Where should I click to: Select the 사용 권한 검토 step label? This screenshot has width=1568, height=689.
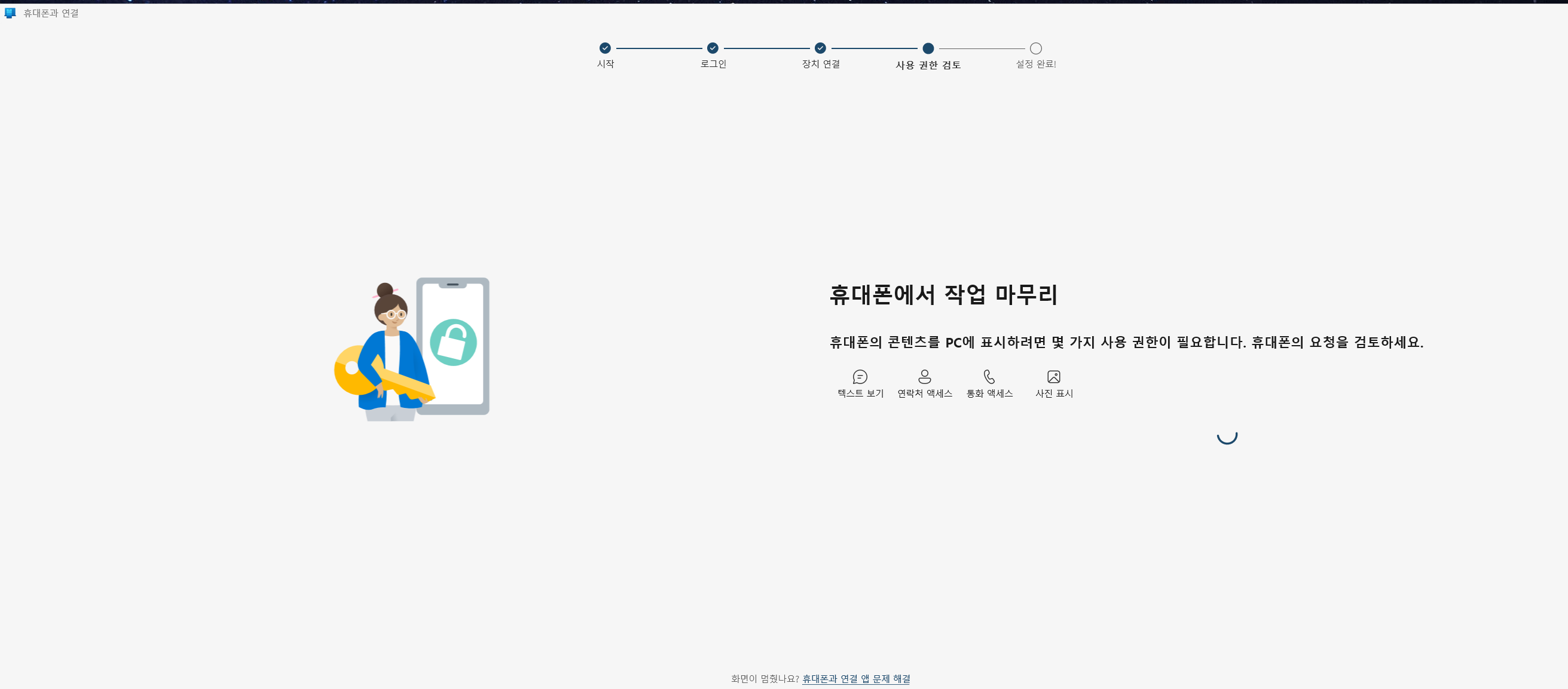(x=928, y=65)
